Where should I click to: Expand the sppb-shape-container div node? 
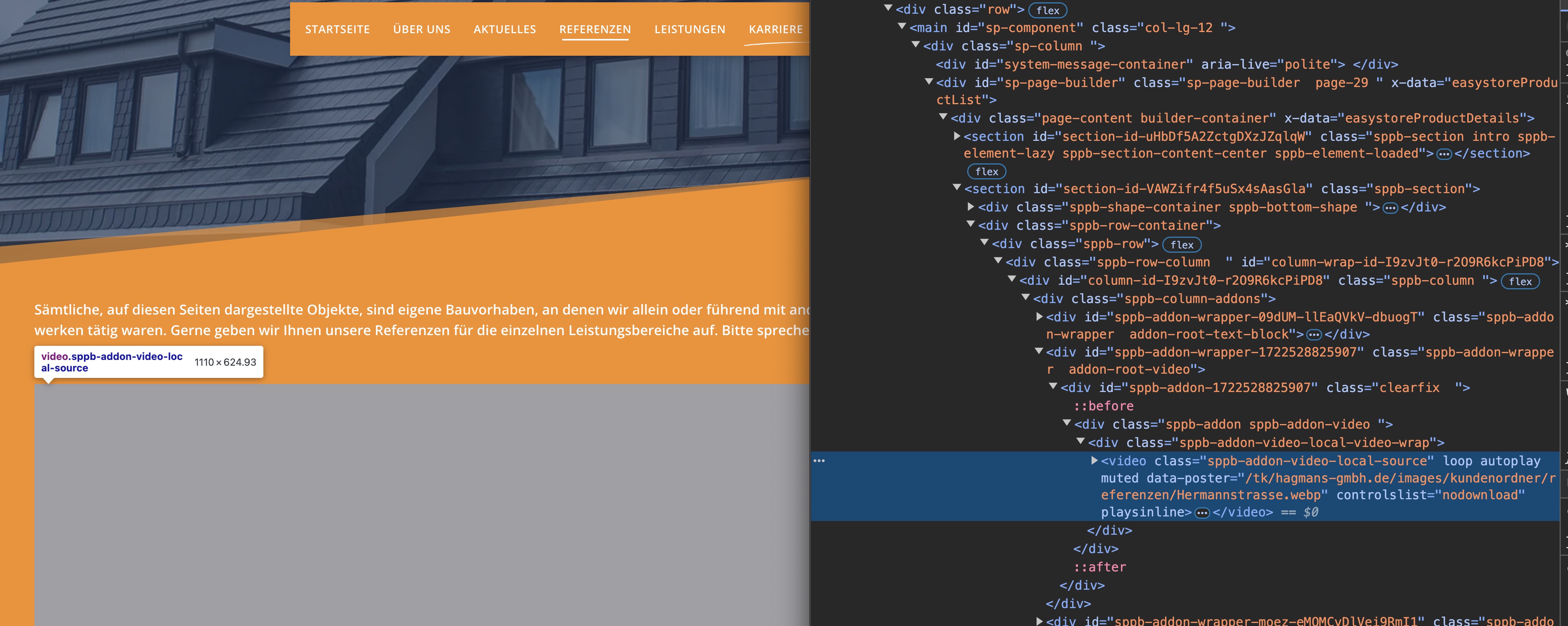tap(971, 207)
